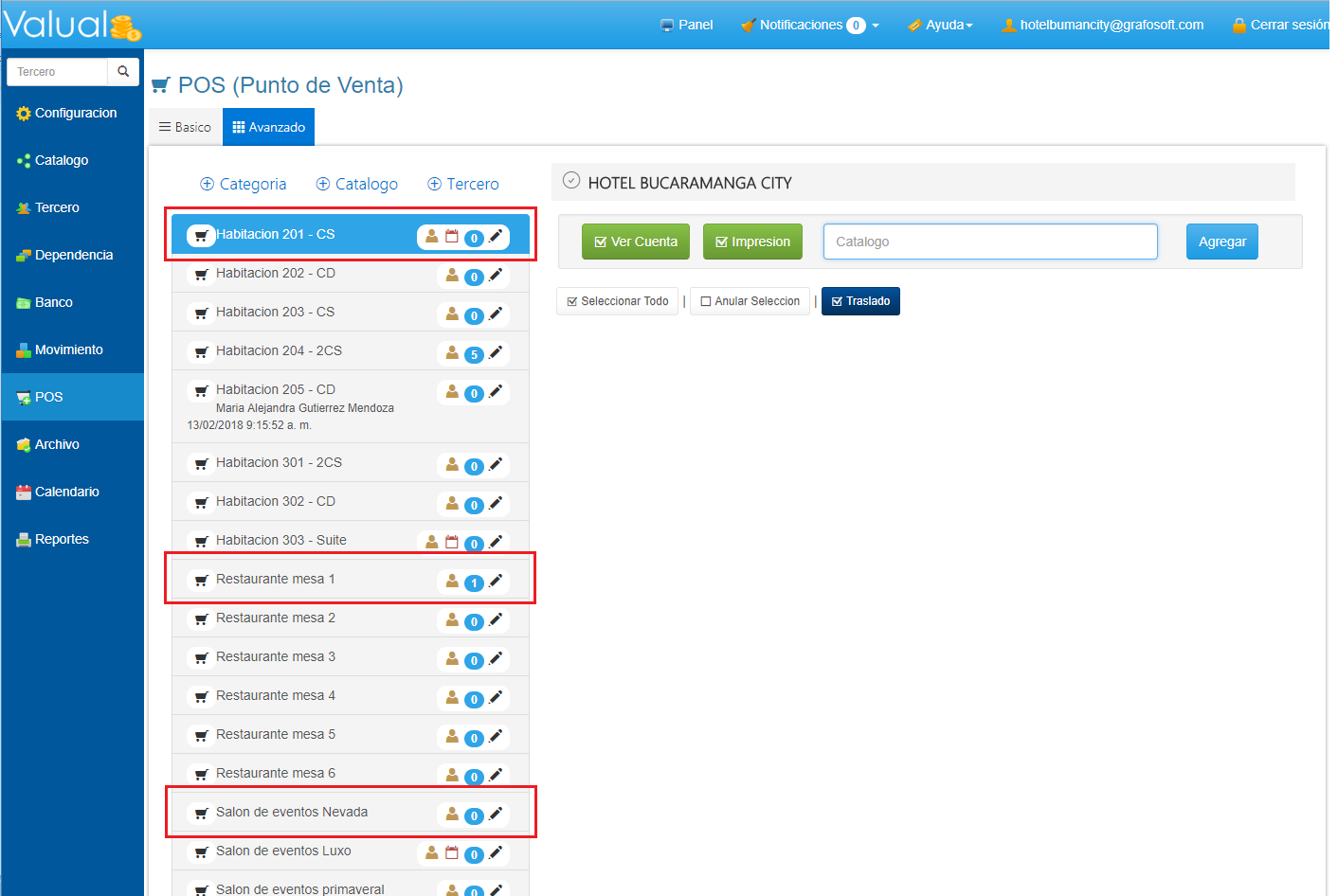Select the POS sidebar item
The height and width of the screenshot is (896, 1338).
pyautogui.click(x=72, y=397)
